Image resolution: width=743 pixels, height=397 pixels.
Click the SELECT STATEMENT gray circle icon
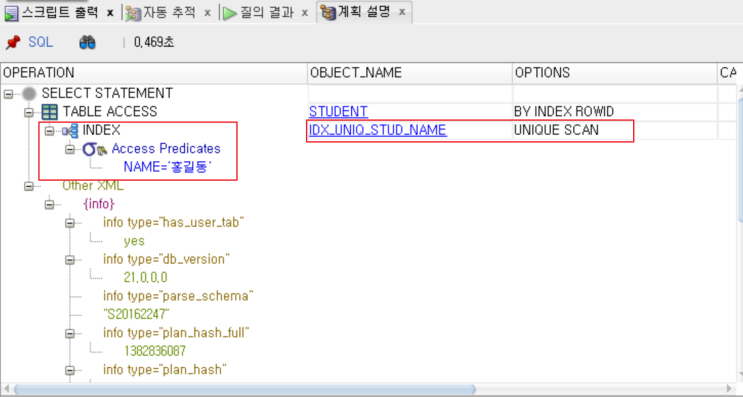point(29,93)
